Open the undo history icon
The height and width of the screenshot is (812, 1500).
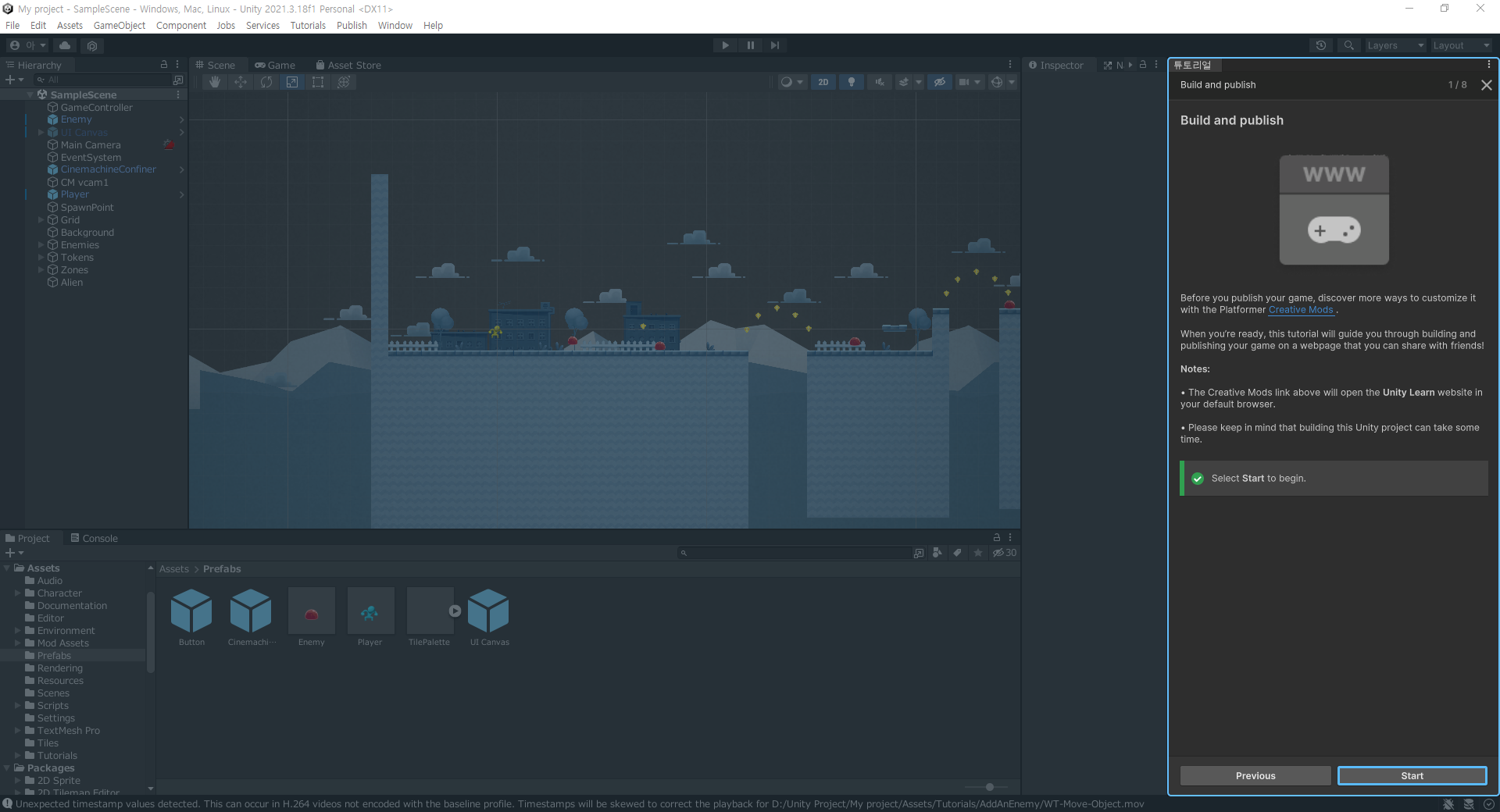click(x=1321, y=45)
